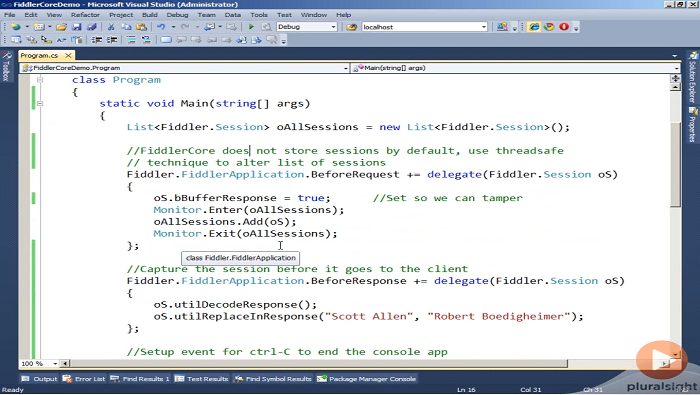Save the current file with disk icon
Viewport: 700px width, 395px height.
point(76,27)
